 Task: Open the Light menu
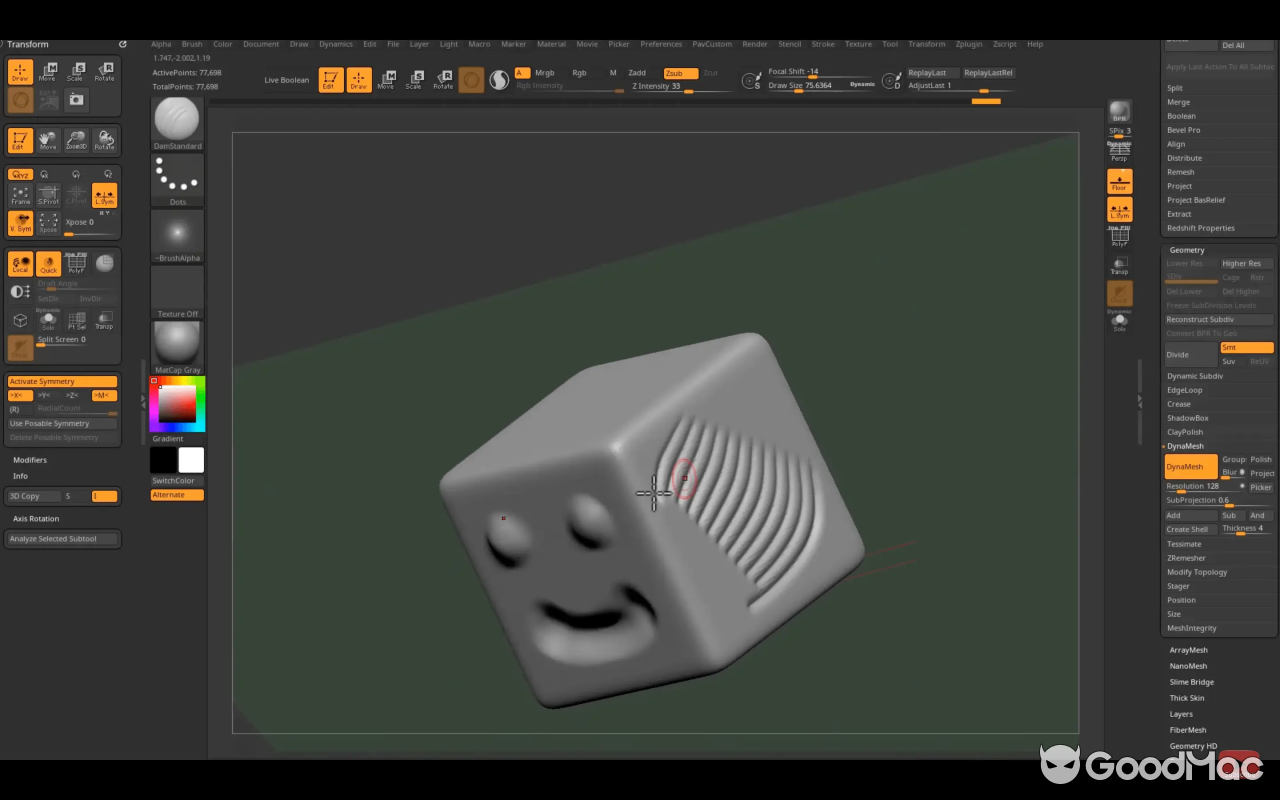(x=448, y=44)
